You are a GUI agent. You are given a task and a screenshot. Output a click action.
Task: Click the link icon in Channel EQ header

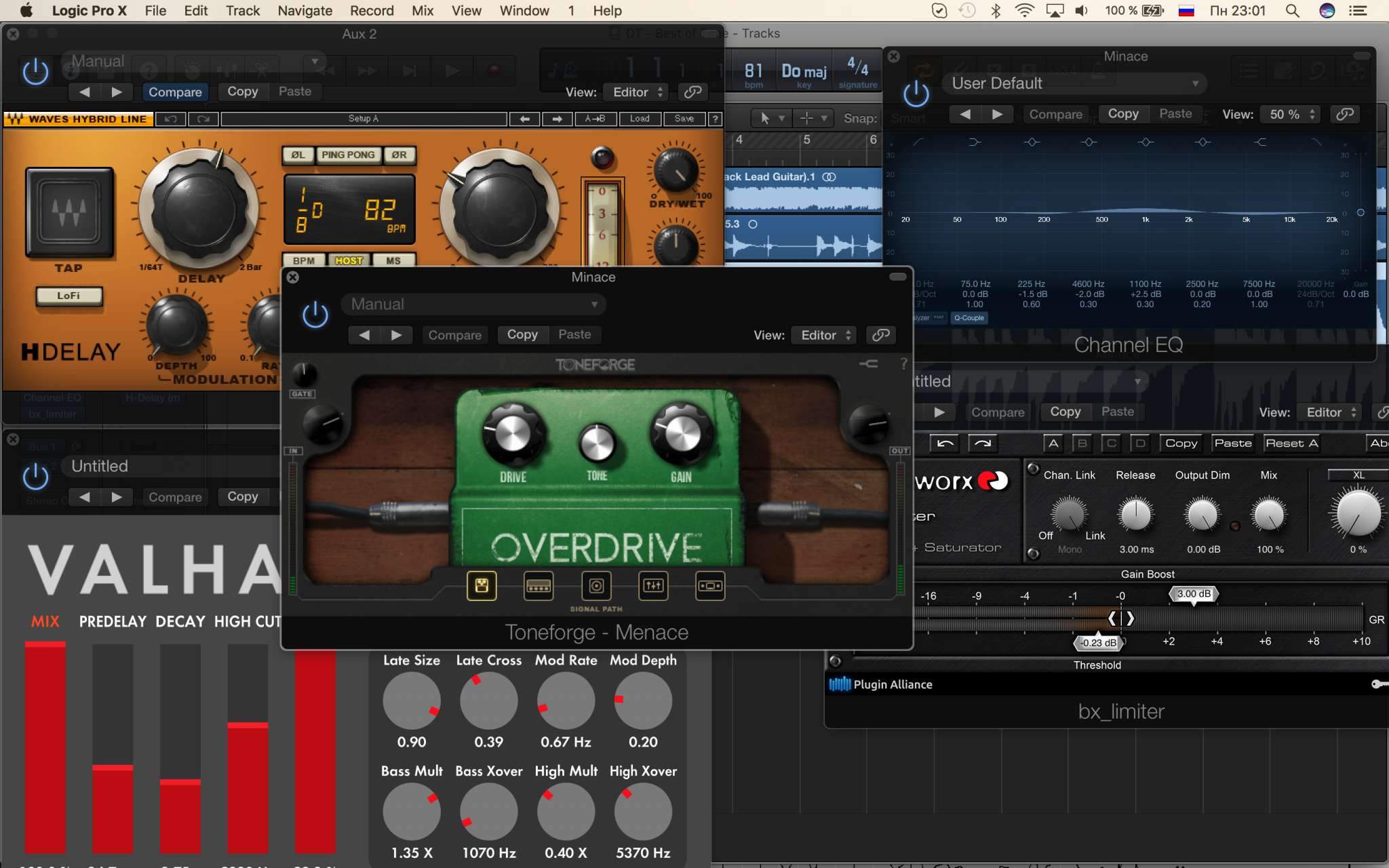tap(1344, 114)
